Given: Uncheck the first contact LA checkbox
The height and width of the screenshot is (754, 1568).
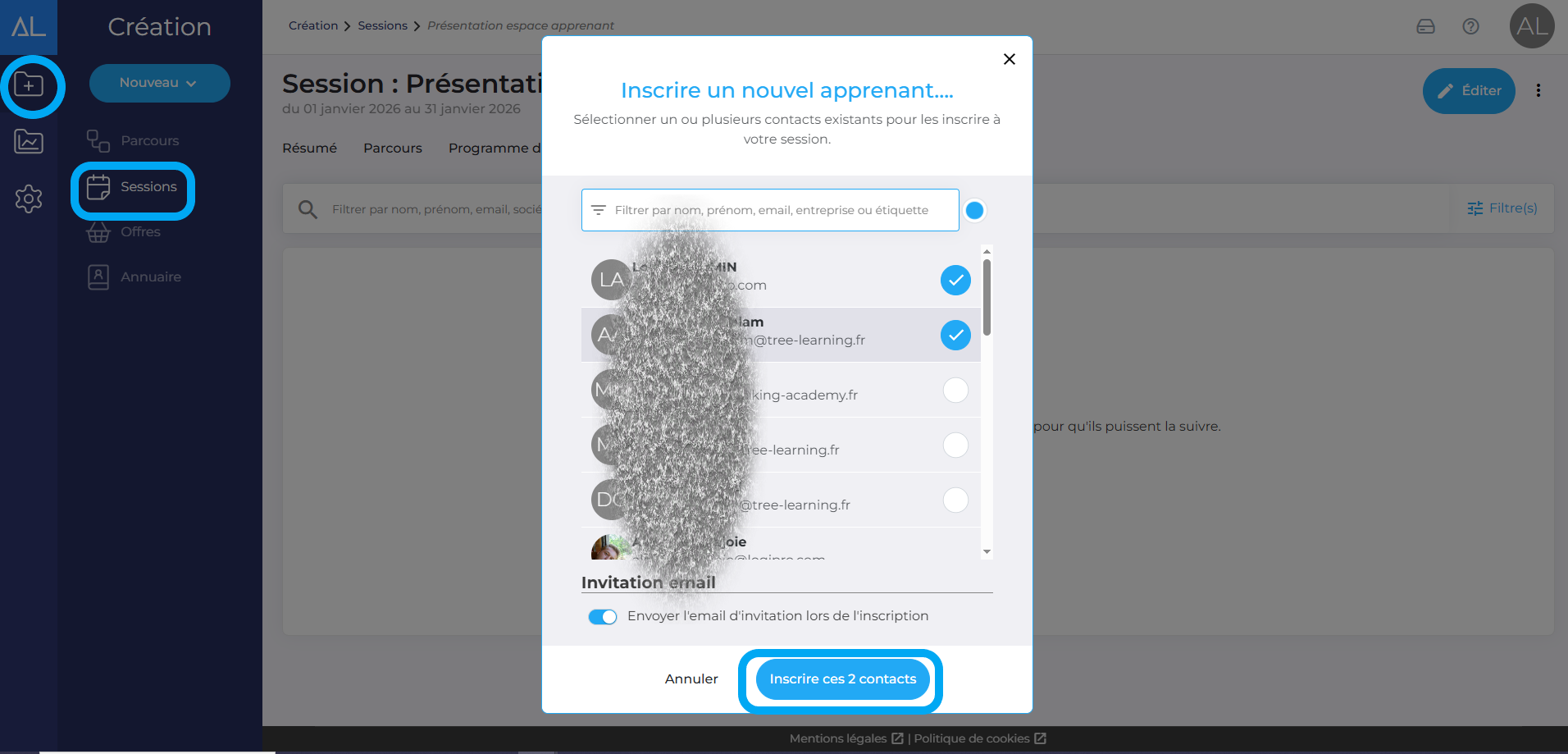Looking at the screenshot, I should pyautogui.click(x=955, y=280).
